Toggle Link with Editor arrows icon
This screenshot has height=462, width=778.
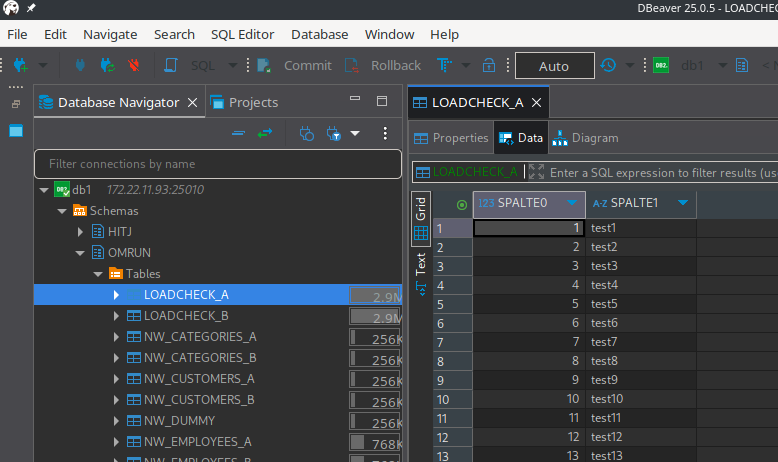[265, 133]
